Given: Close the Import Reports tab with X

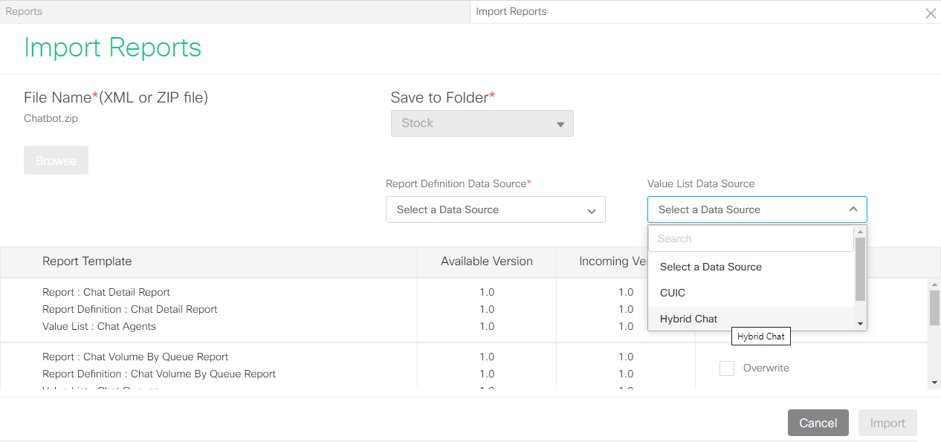Looking at the screenshot, I should 930,12.
